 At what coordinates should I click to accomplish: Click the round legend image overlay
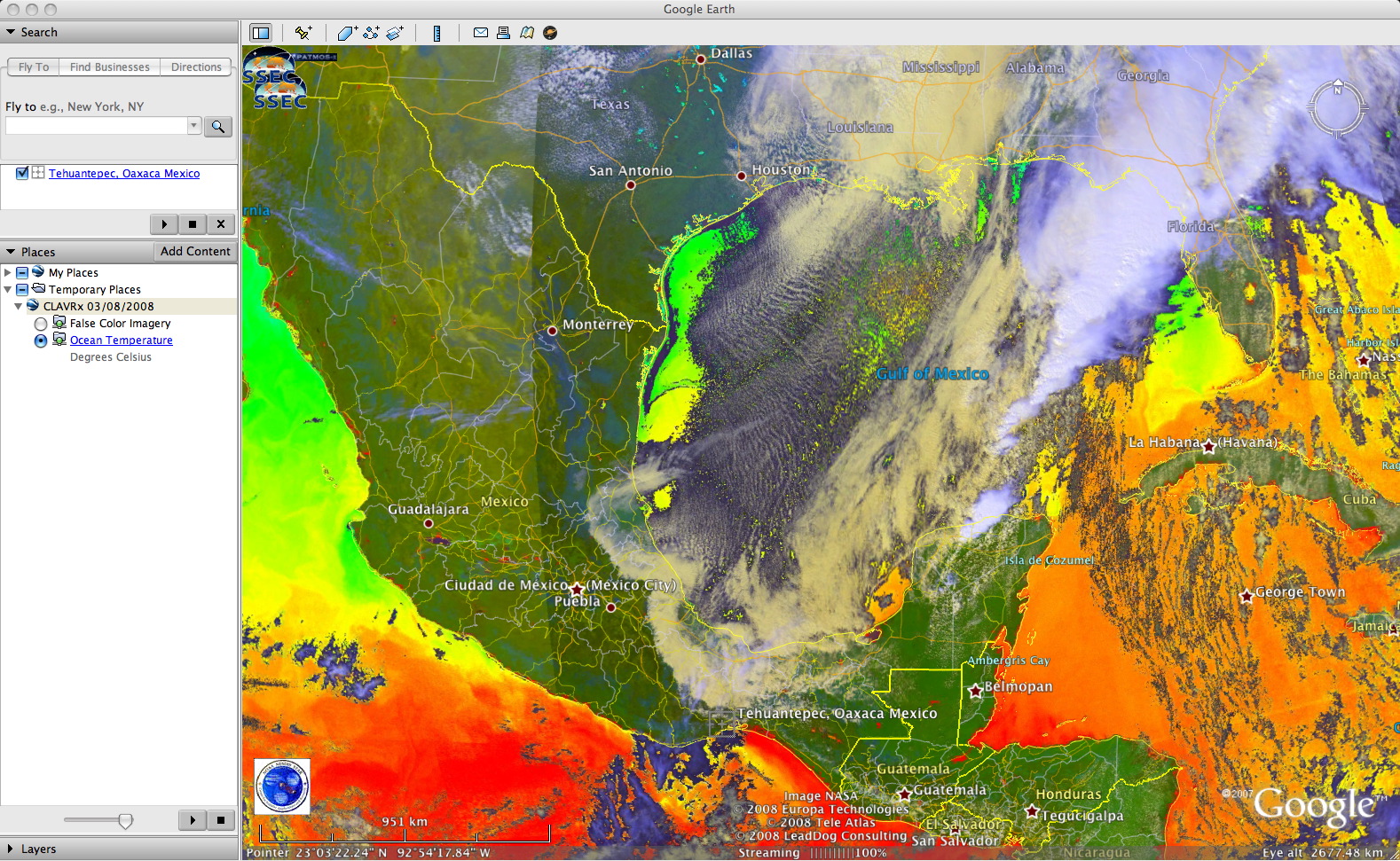[282, 787]
